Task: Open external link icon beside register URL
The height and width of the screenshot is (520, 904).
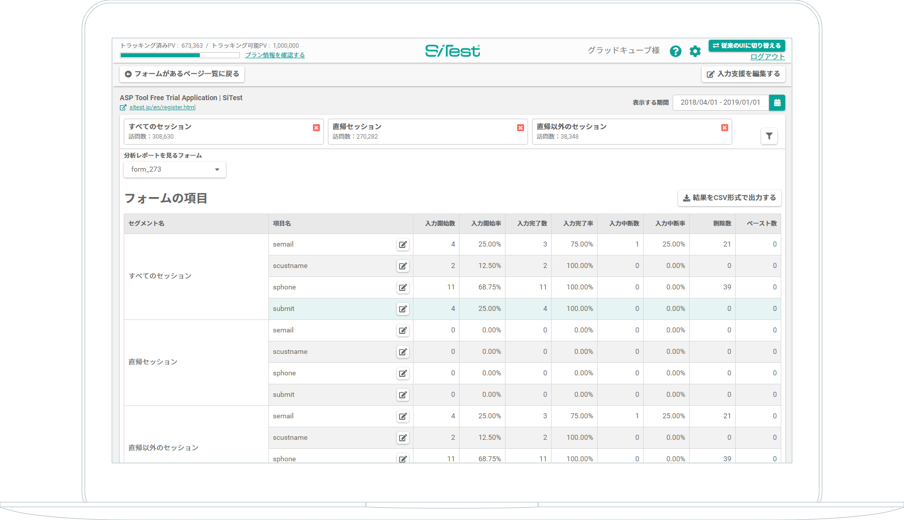Action: coord(123,108)
